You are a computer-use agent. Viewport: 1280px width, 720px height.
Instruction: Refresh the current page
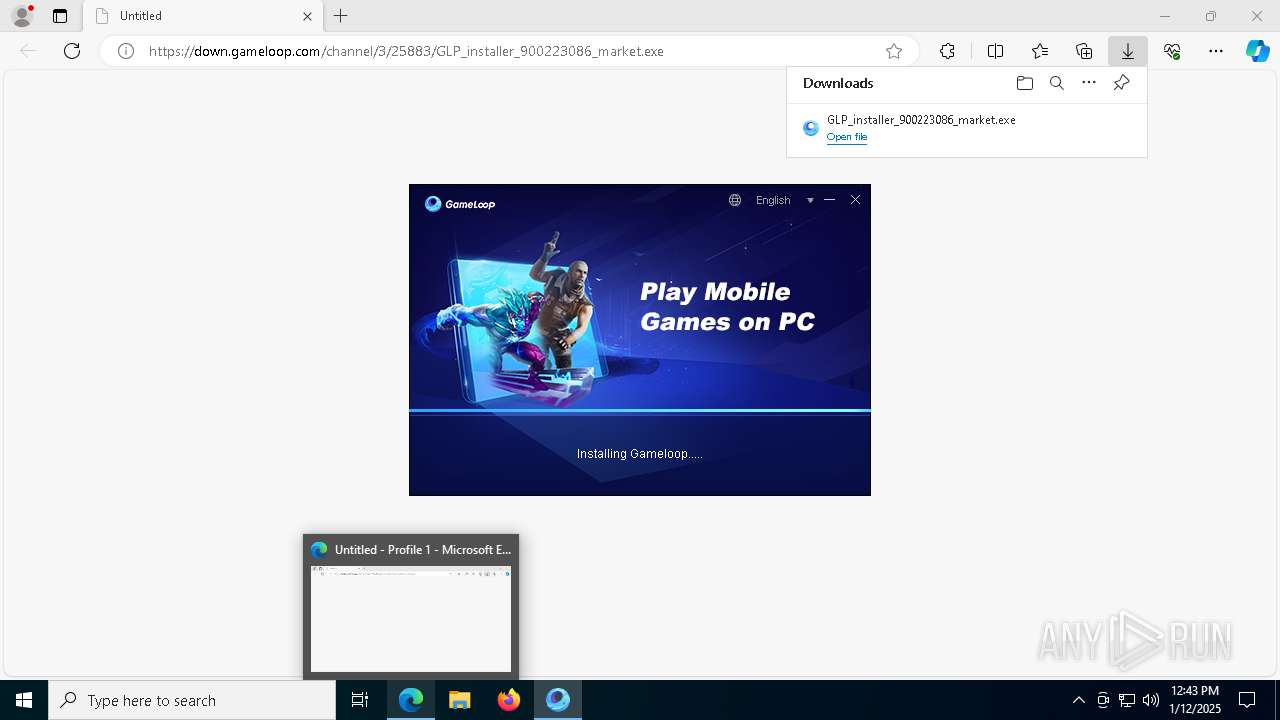[72, 51]
